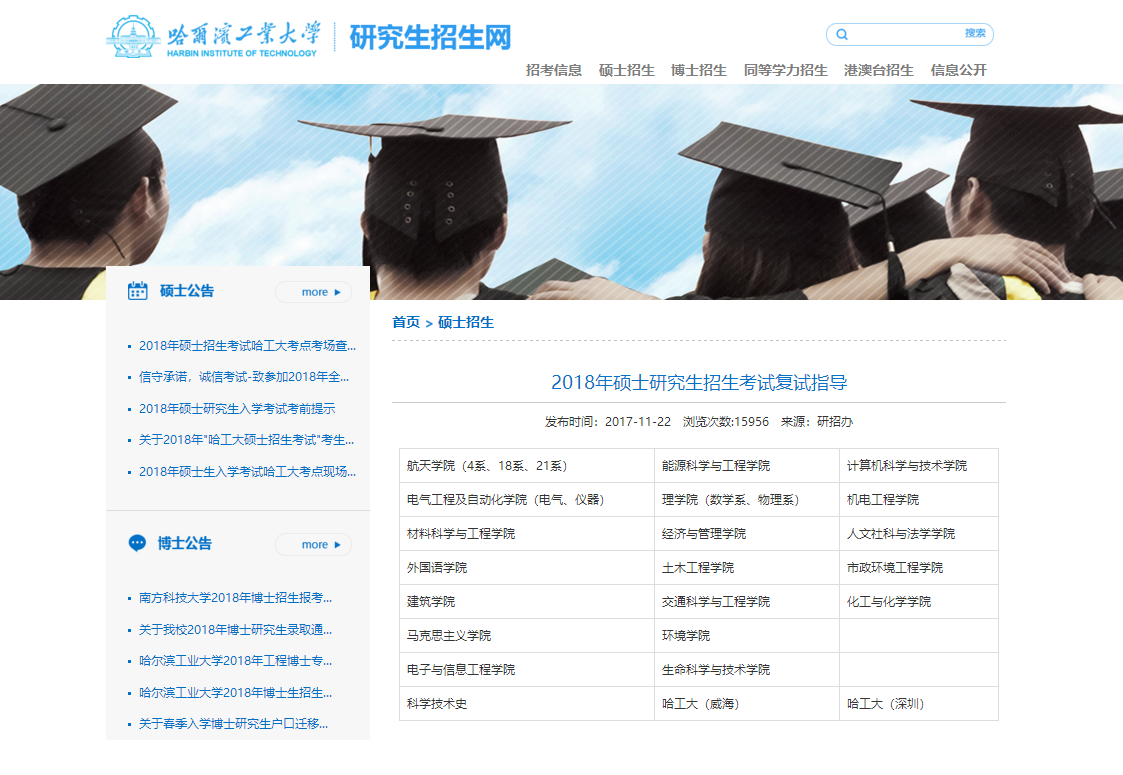Viewport: 1123px width, 775px height.
Task: Select 理学院（数学系、物理系）cell
Action: click(747, 500)
